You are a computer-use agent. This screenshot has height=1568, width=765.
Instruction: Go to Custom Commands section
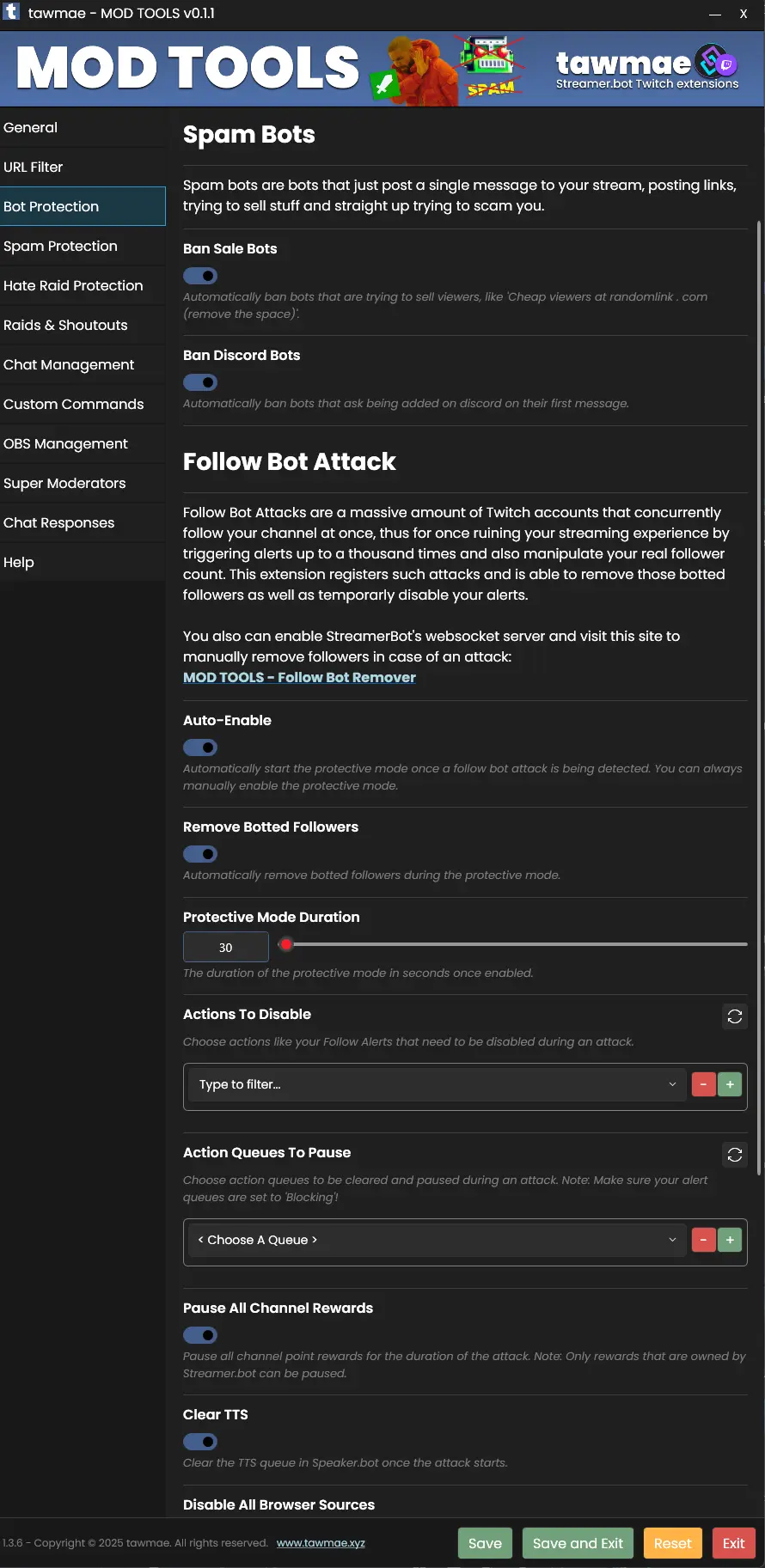tap(83, 404)
